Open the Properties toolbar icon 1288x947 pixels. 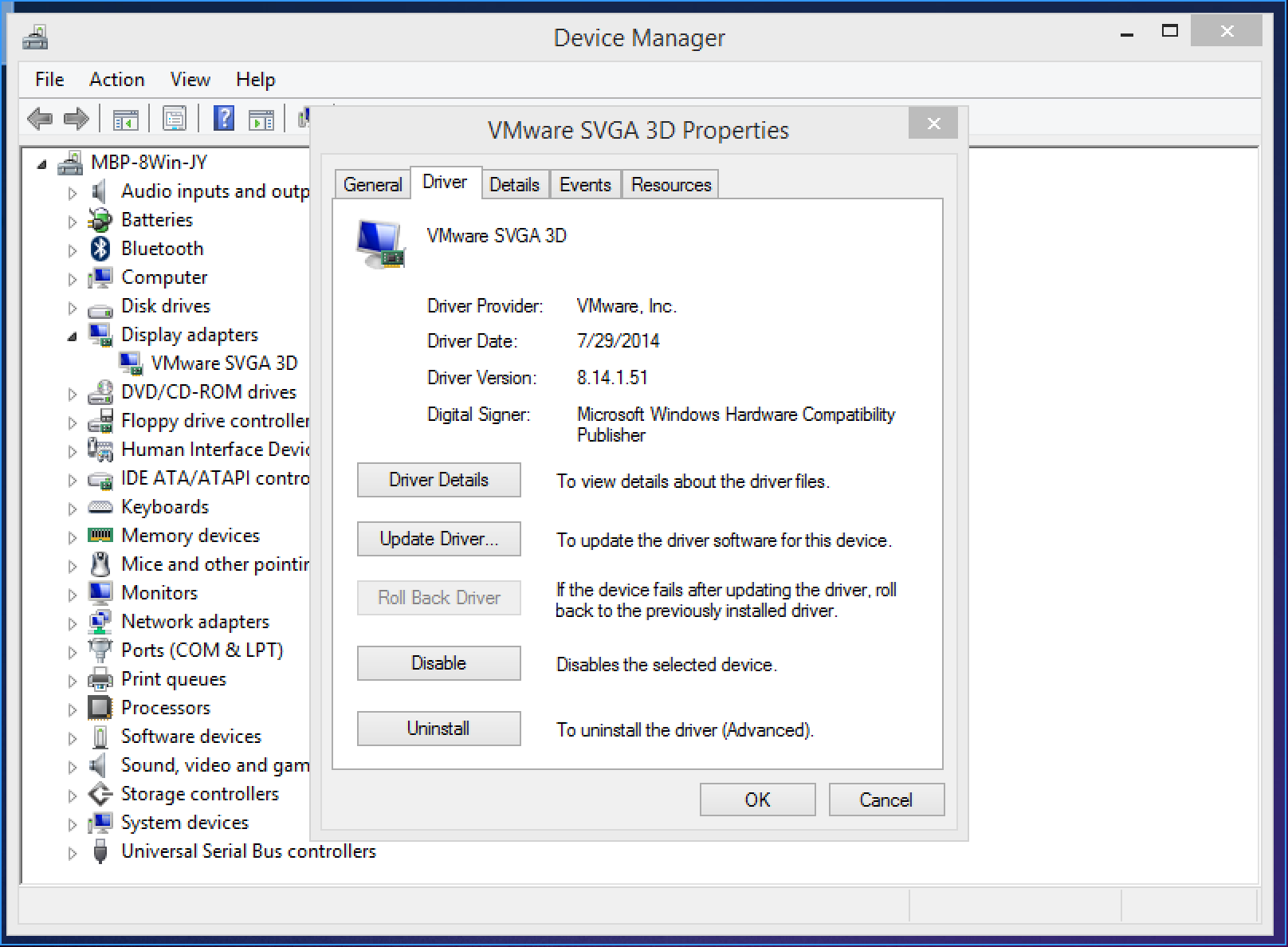pos(174,120)
